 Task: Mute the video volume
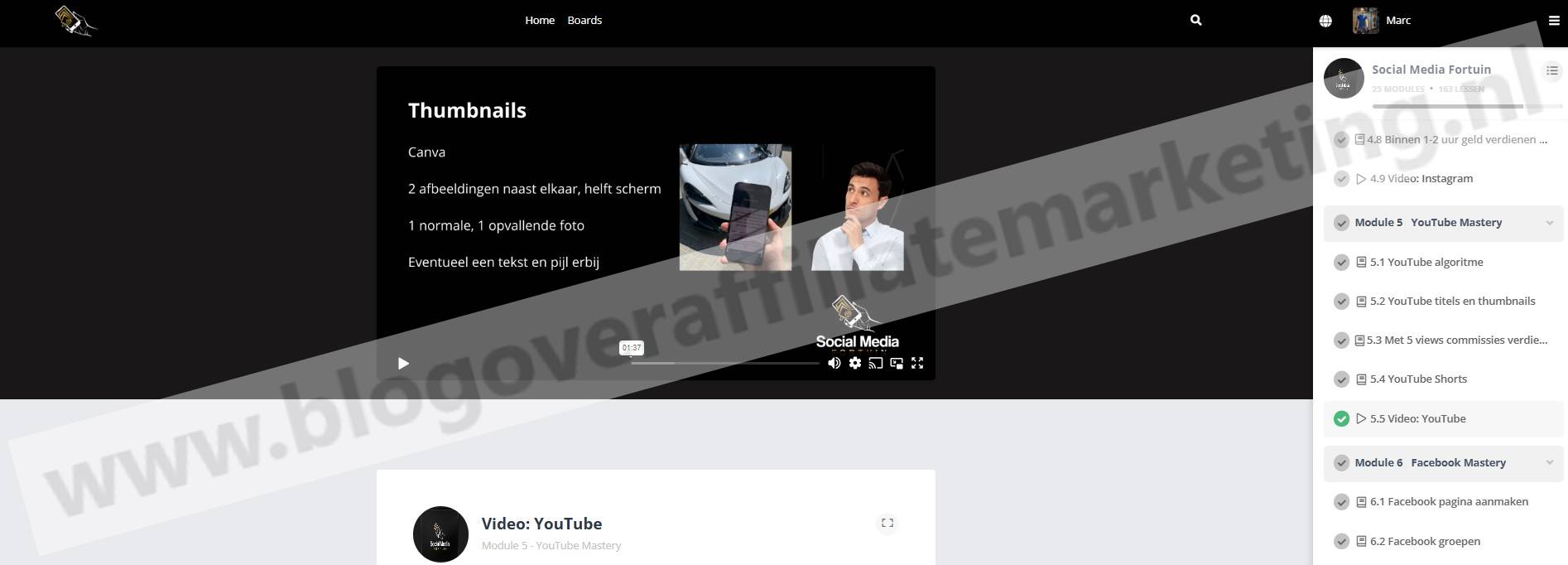(835, 363)
